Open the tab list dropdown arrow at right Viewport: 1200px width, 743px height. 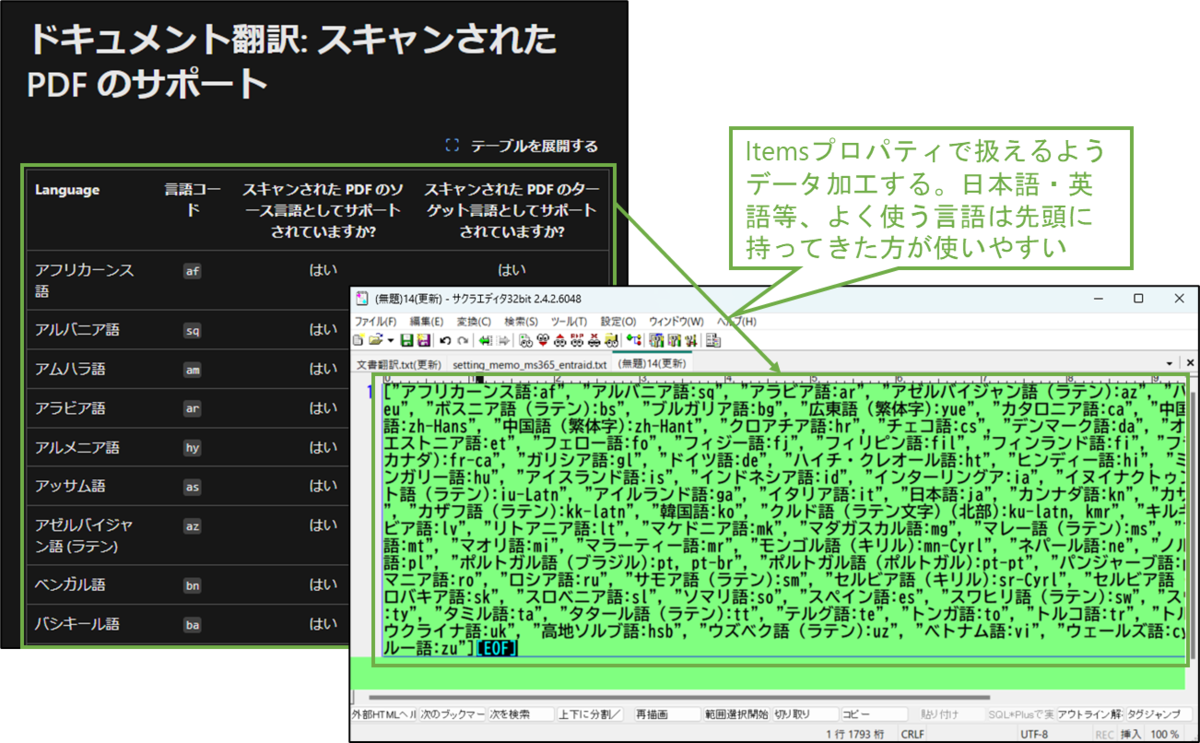tap(1170, 364)
